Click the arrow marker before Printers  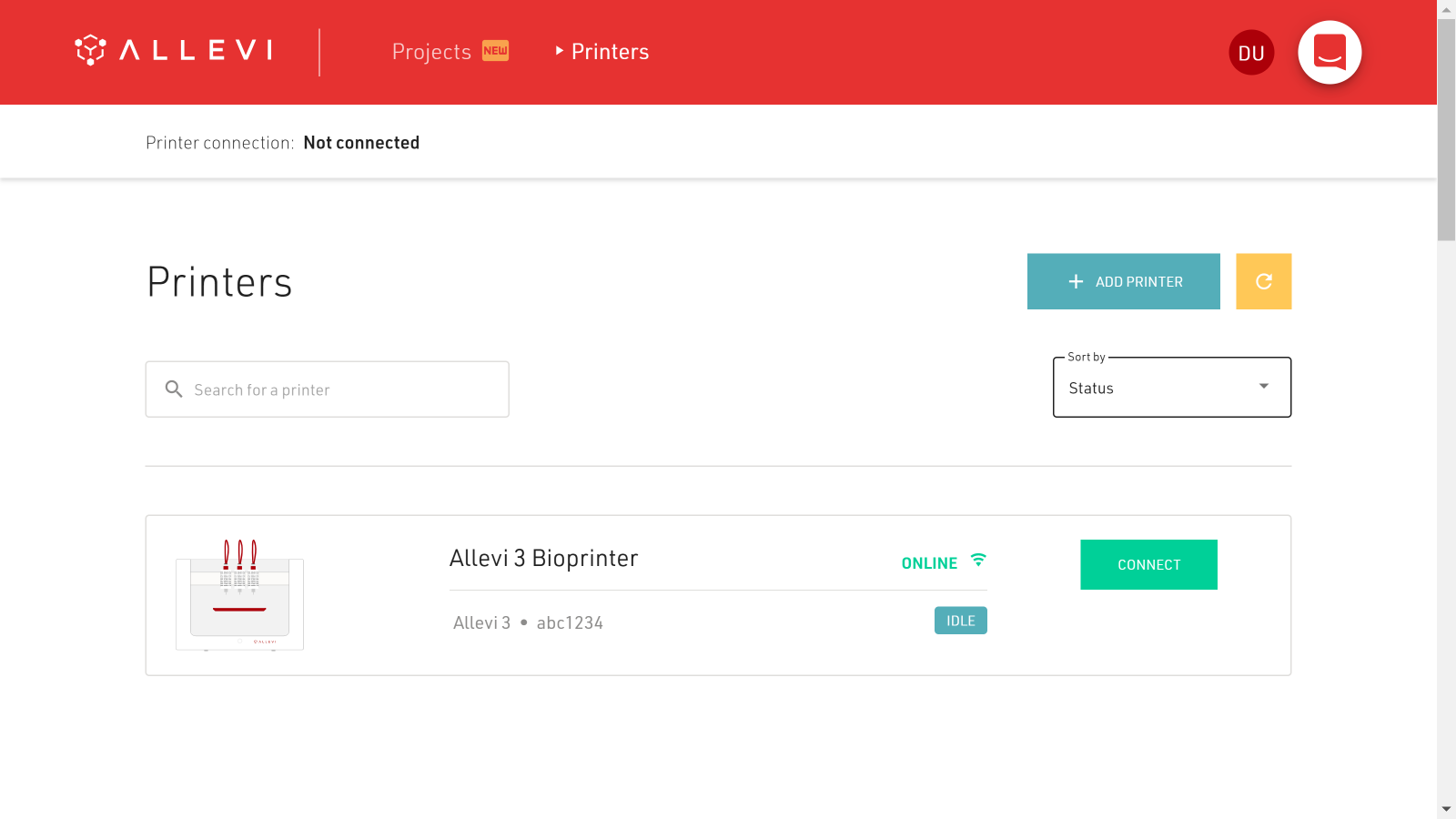pyautogui.click(x=560, y=51)
